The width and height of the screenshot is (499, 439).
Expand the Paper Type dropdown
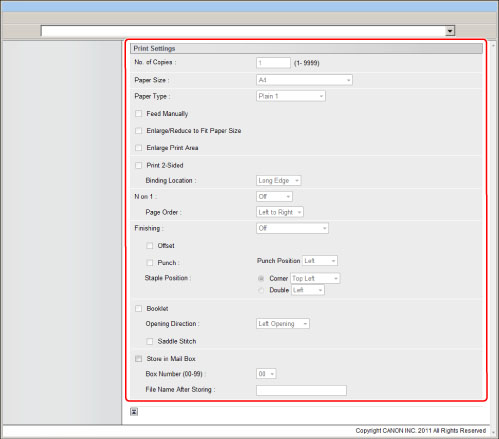point(291,96)
